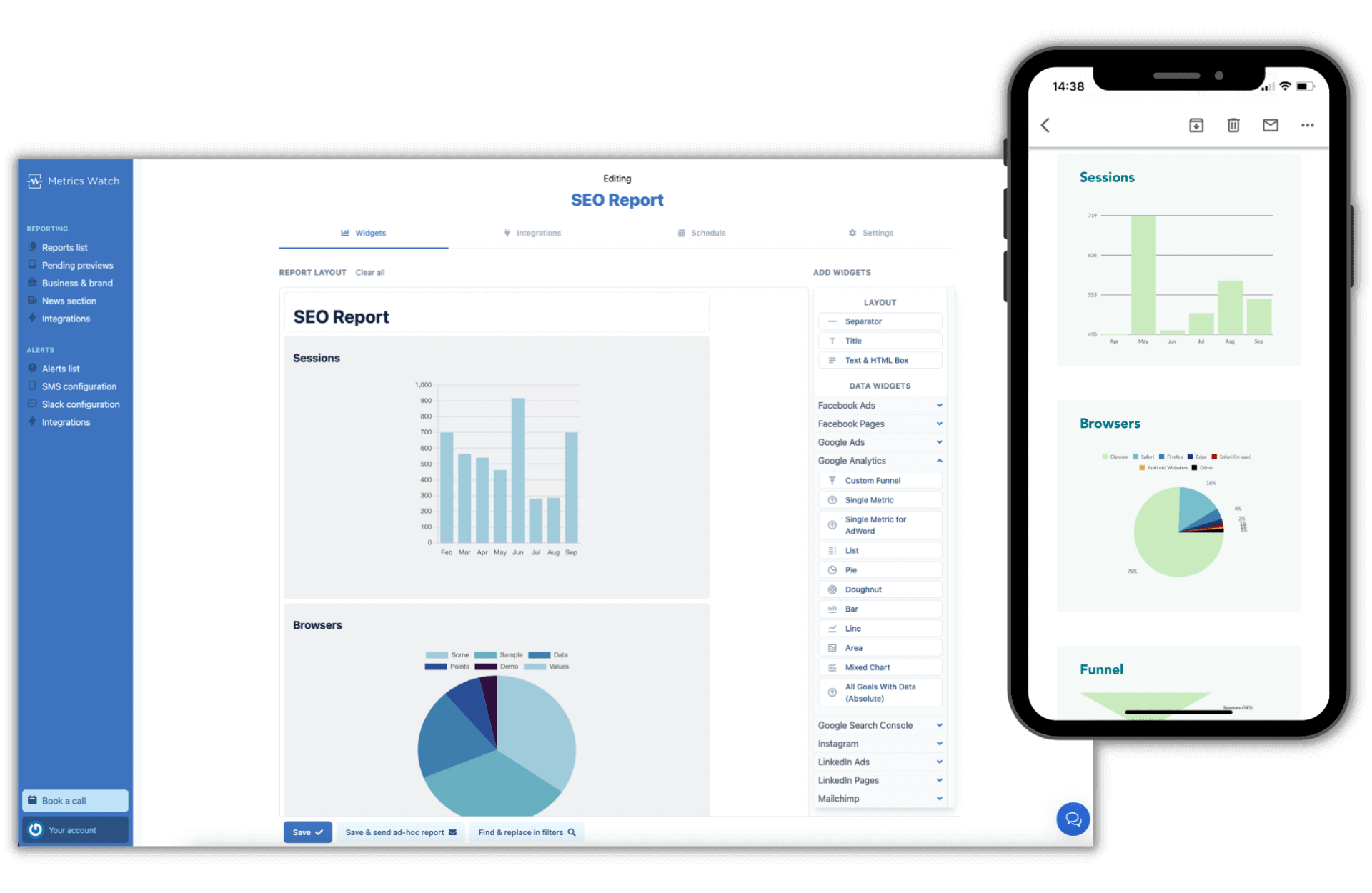Viewport: 1372px width, 893px height.
Task: Click the Separator layout icon
Action: click(x=832, y=321)
